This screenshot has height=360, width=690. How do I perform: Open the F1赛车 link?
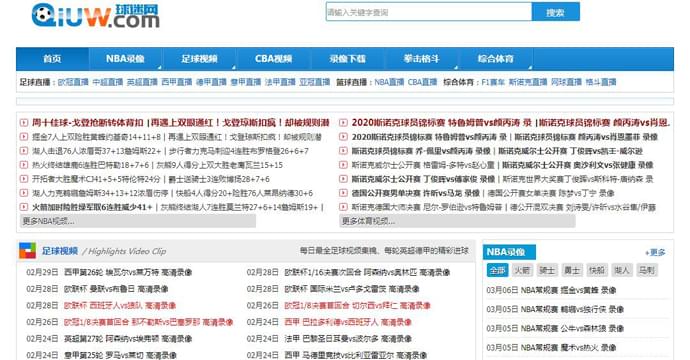(x=493, y=82)
